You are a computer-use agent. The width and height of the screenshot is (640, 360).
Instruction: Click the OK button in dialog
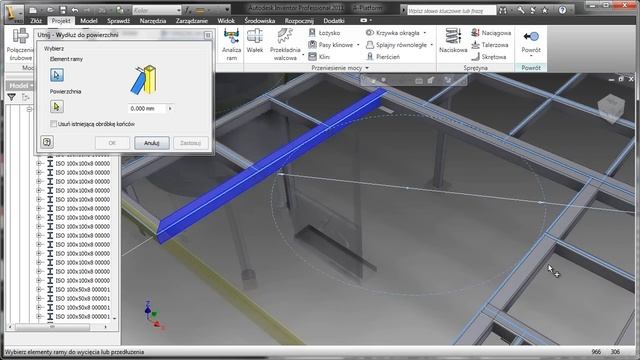click(112, 143)
